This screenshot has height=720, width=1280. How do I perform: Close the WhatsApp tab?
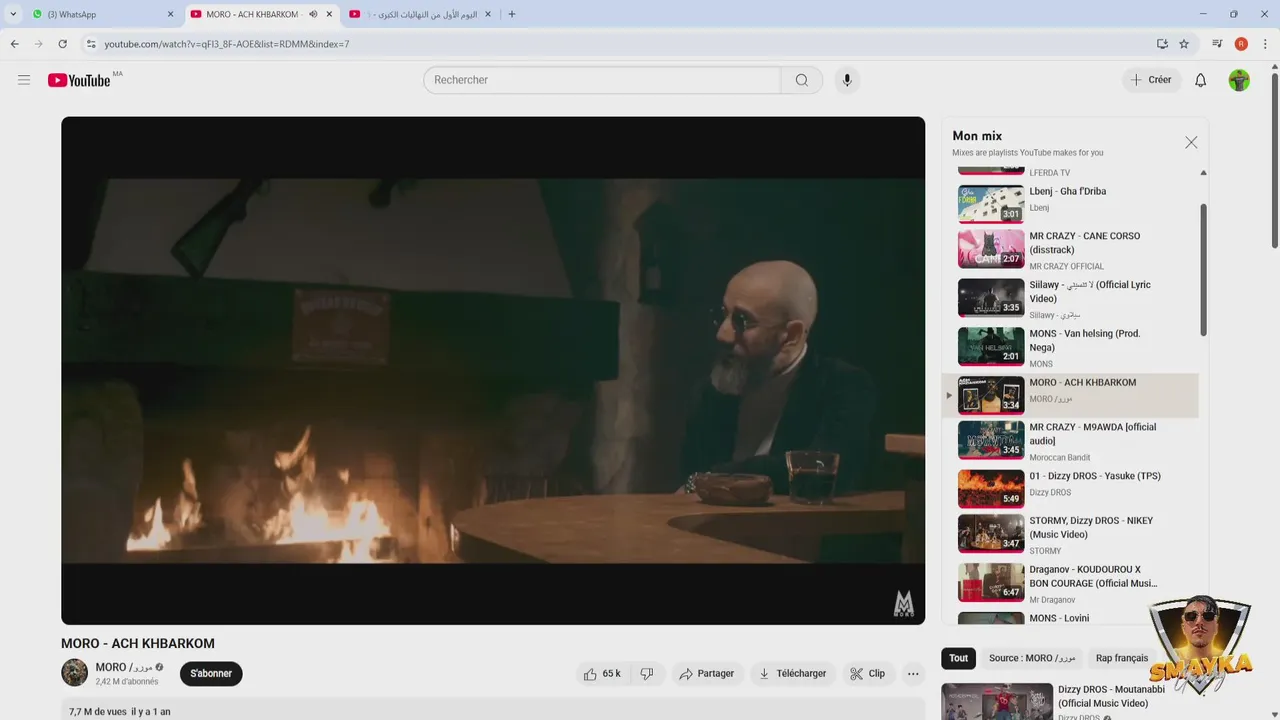[170, 14]
